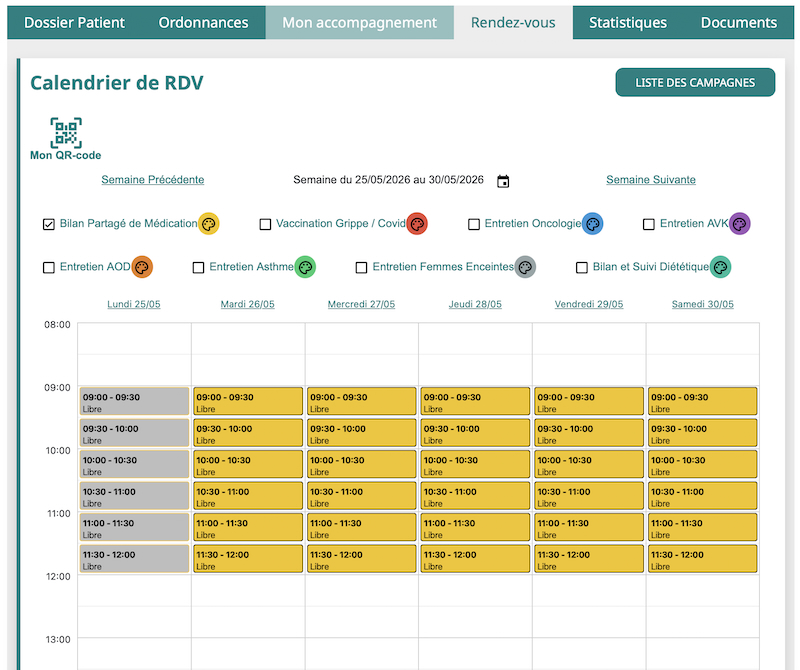Enable Vaccination Grippe / Covid checkbox
The image size is (800, 670).
265,224
